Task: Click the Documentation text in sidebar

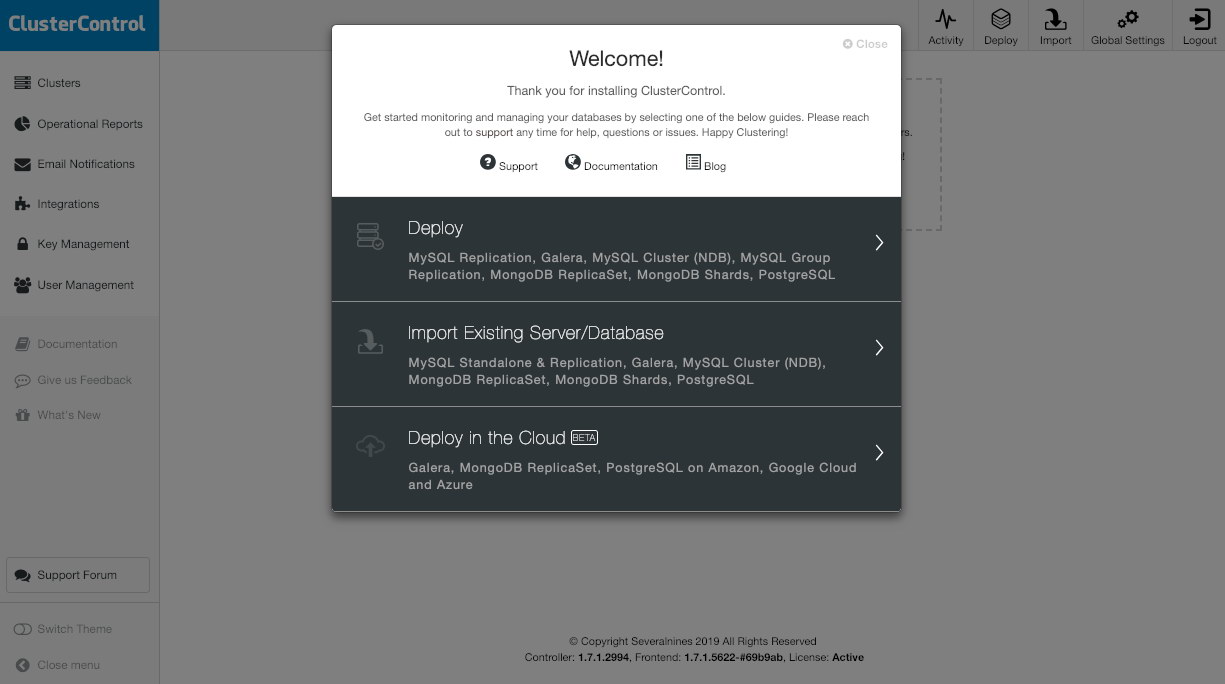Action: coord(77,344)
